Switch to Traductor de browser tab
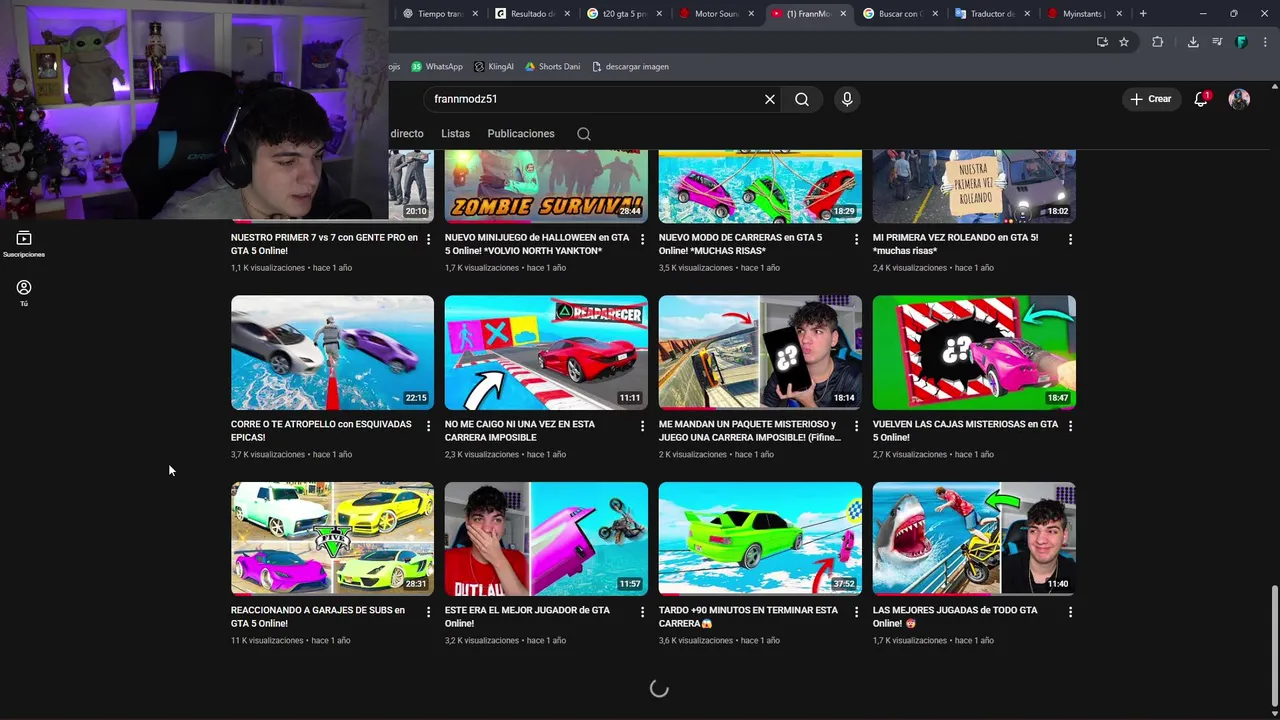 tap(992, 14)
